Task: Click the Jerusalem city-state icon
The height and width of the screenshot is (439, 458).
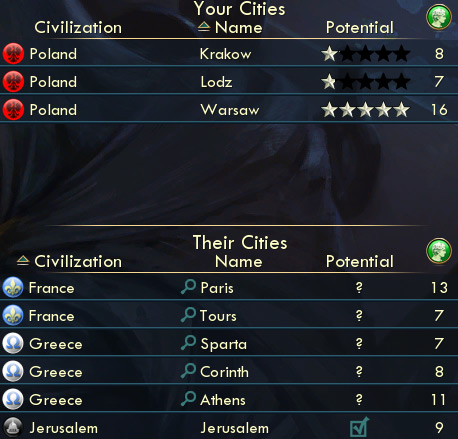Action: pos(13,427)
